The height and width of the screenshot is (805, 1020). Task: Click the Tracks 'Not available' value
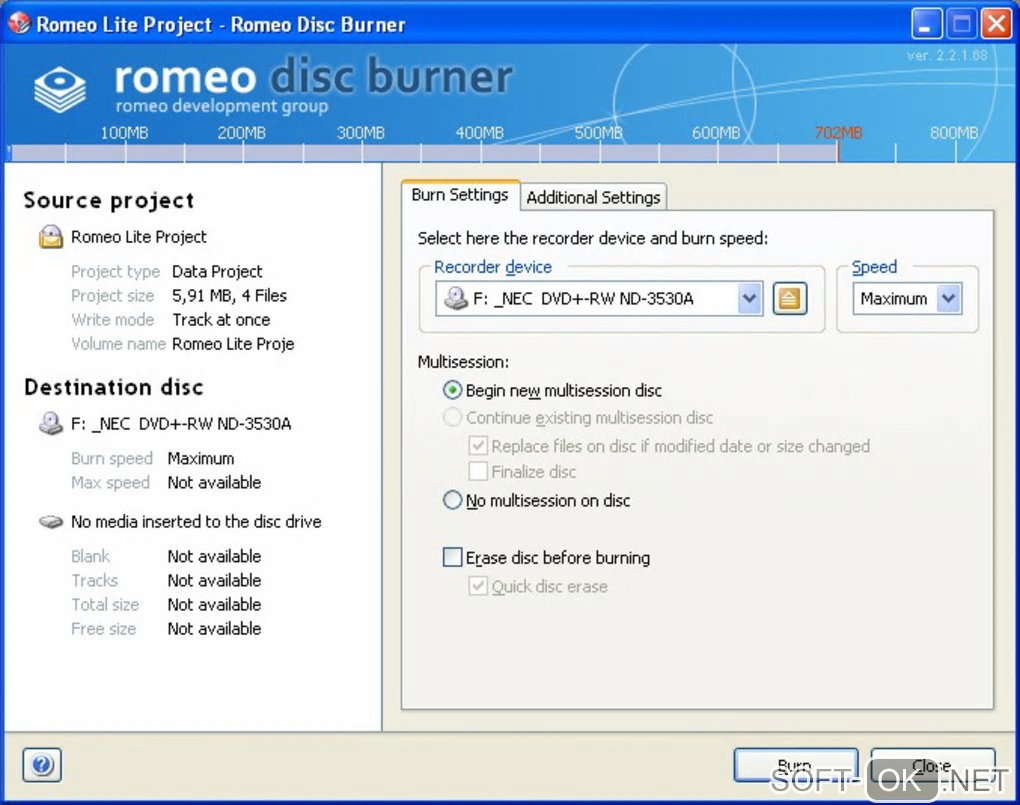click(x=215, y=580)
